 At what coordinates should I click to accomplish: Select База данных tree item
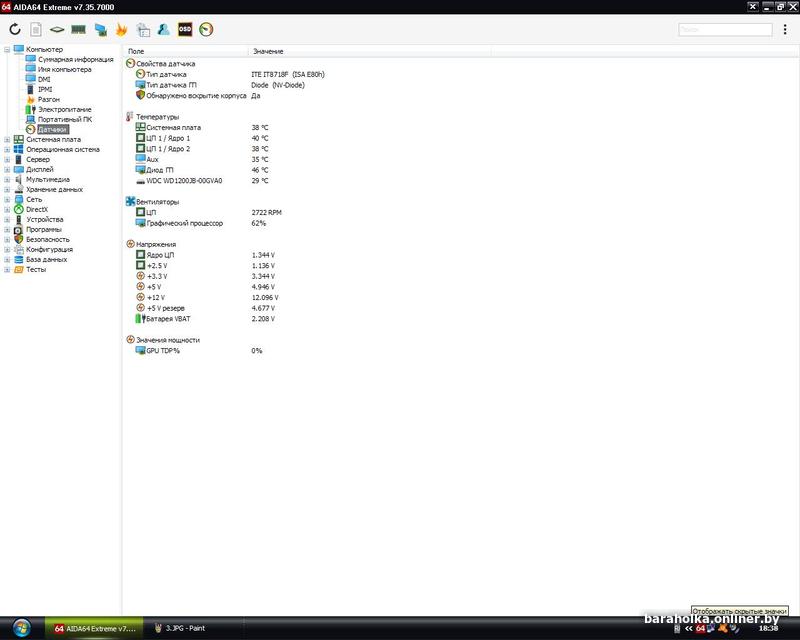tap(46, 259)
